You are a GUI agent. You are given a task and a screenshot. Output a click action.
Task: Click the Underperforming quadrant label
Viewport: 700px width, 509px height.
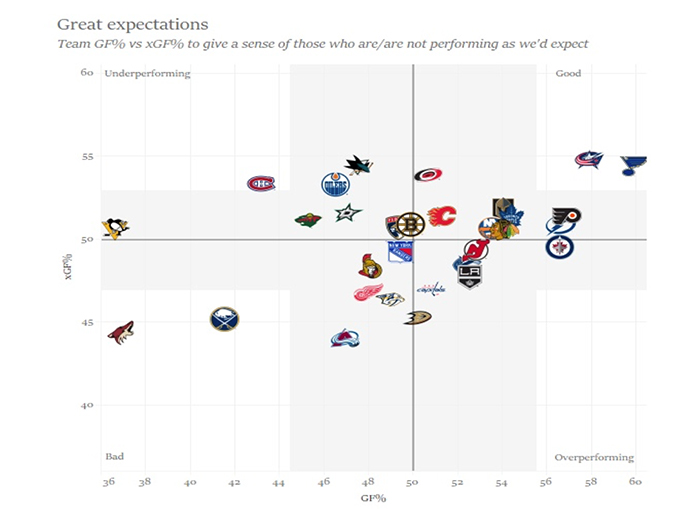click(147, 74)
